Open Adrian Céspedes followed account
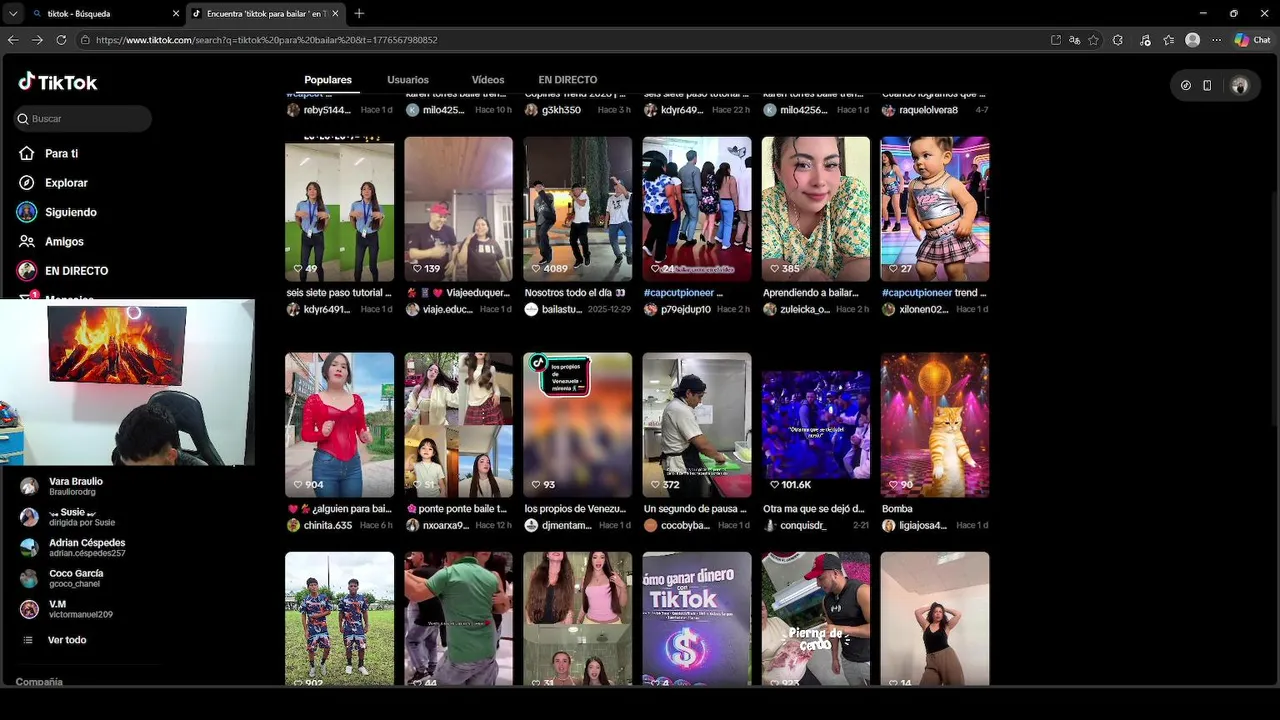Image resolution: width=1280 pixels, height=720 pixels. click(75, 548)
